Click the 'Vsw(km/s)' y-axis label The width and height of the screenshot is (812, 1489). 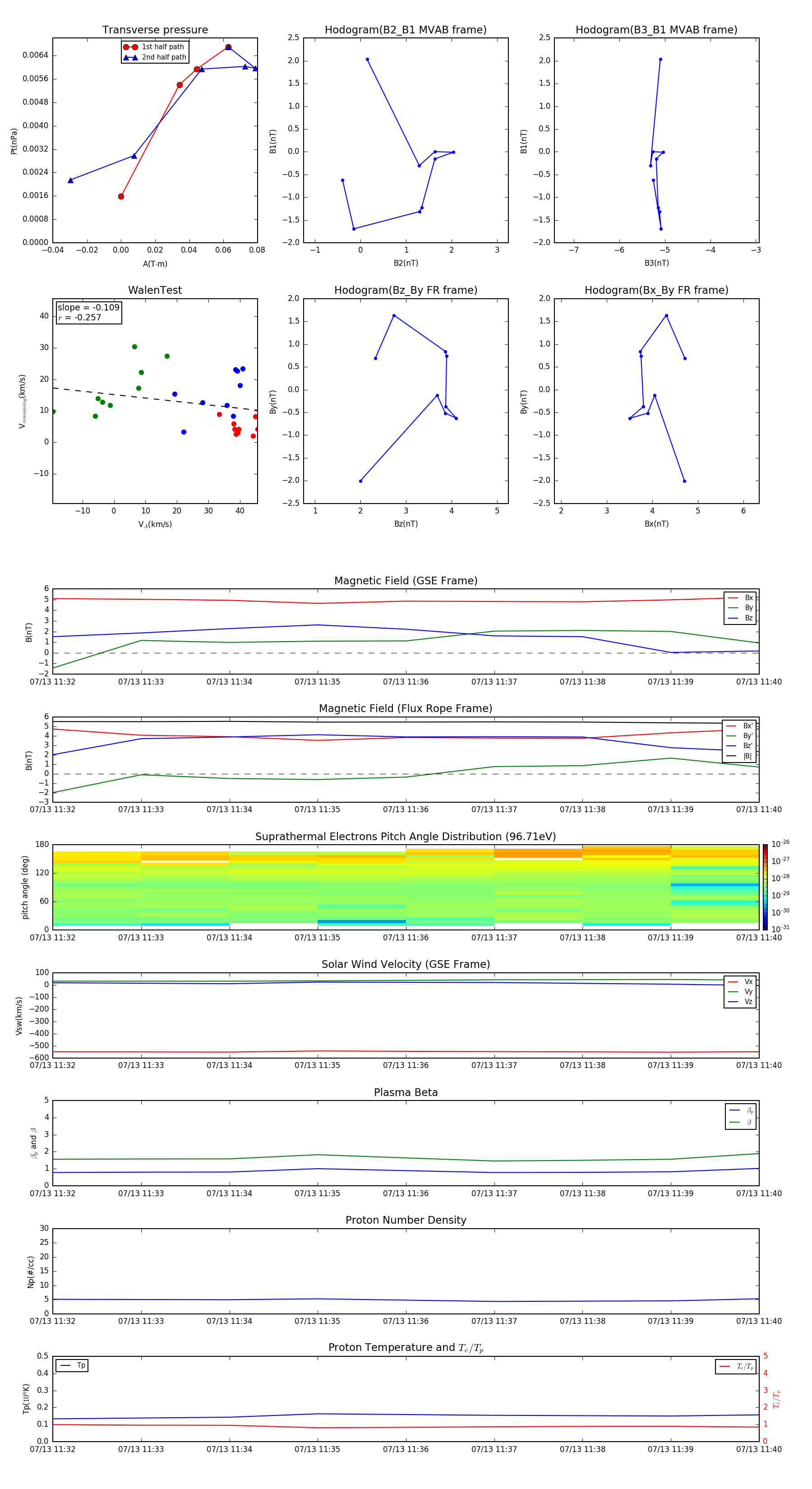[18, 1016]
